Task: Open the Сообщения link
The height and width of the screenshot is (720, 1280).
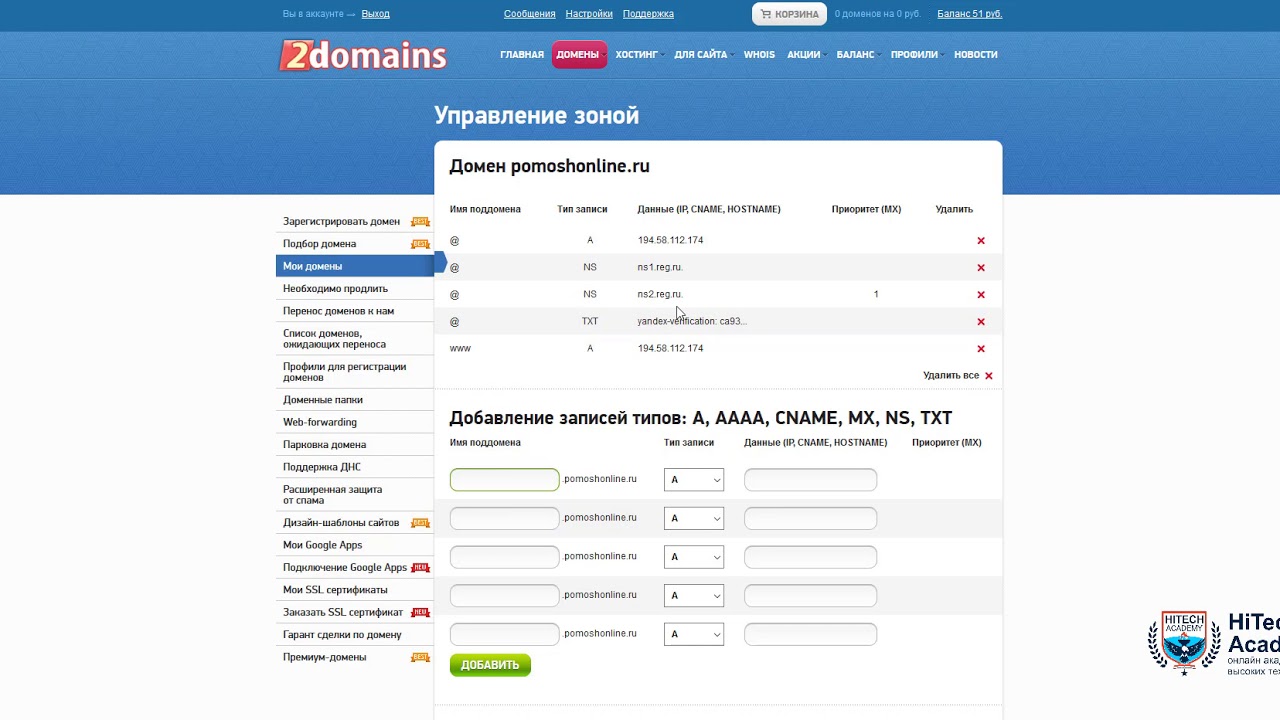Action: coord(530,14)
